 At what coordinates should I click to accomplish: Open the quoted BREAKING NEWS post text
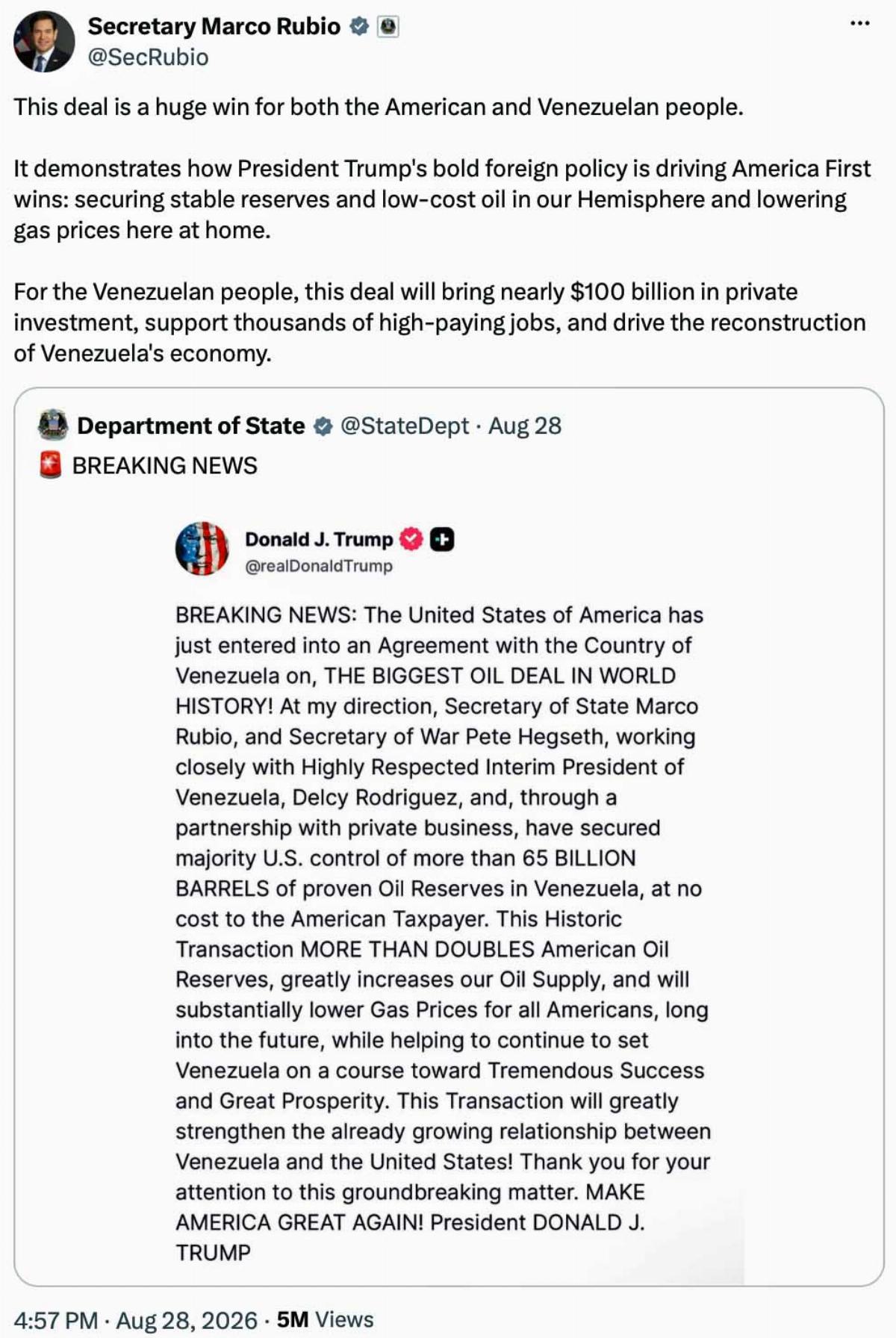tap(164, 465)
